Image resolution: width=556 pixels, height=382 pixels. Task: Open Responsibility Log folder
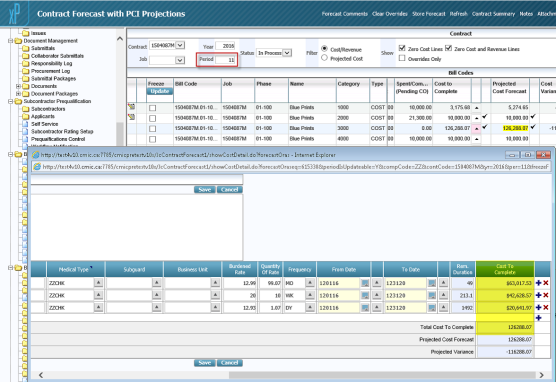coord(47,63)
